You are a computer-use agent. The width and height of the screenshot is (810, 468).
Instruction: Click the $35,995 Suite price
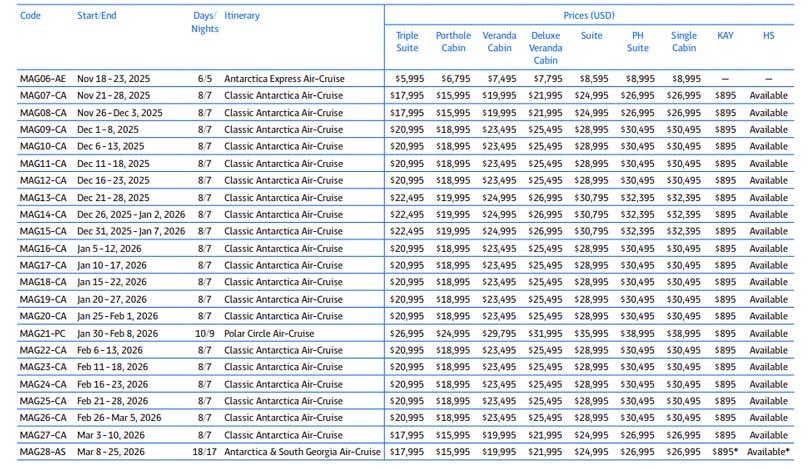click(591, 334)
